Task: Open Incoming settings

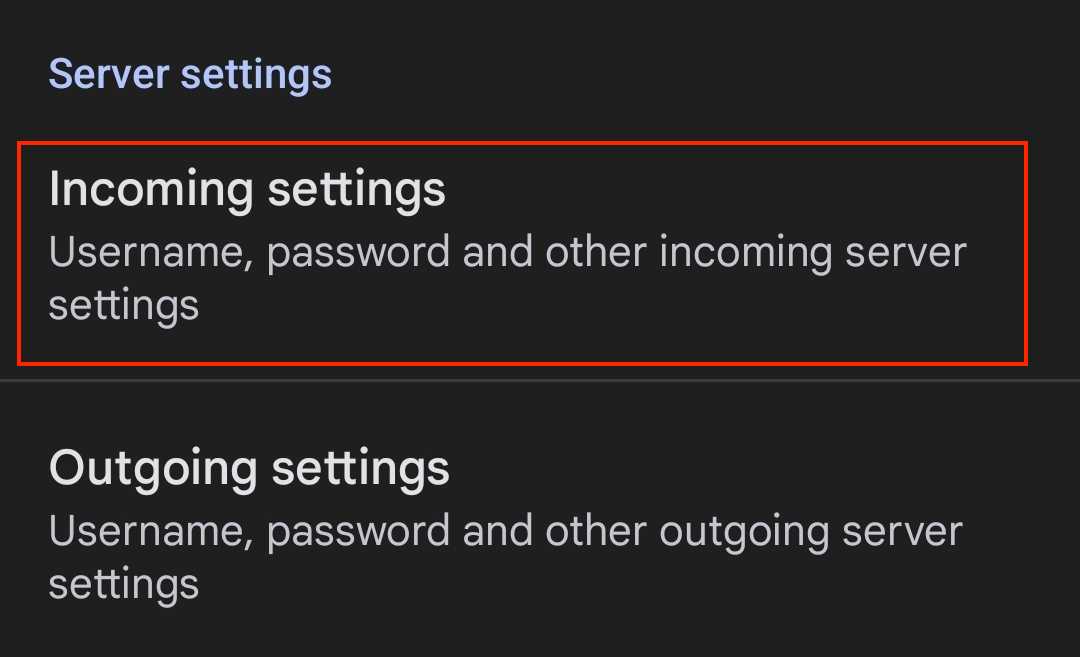Action: coord(522,253)
